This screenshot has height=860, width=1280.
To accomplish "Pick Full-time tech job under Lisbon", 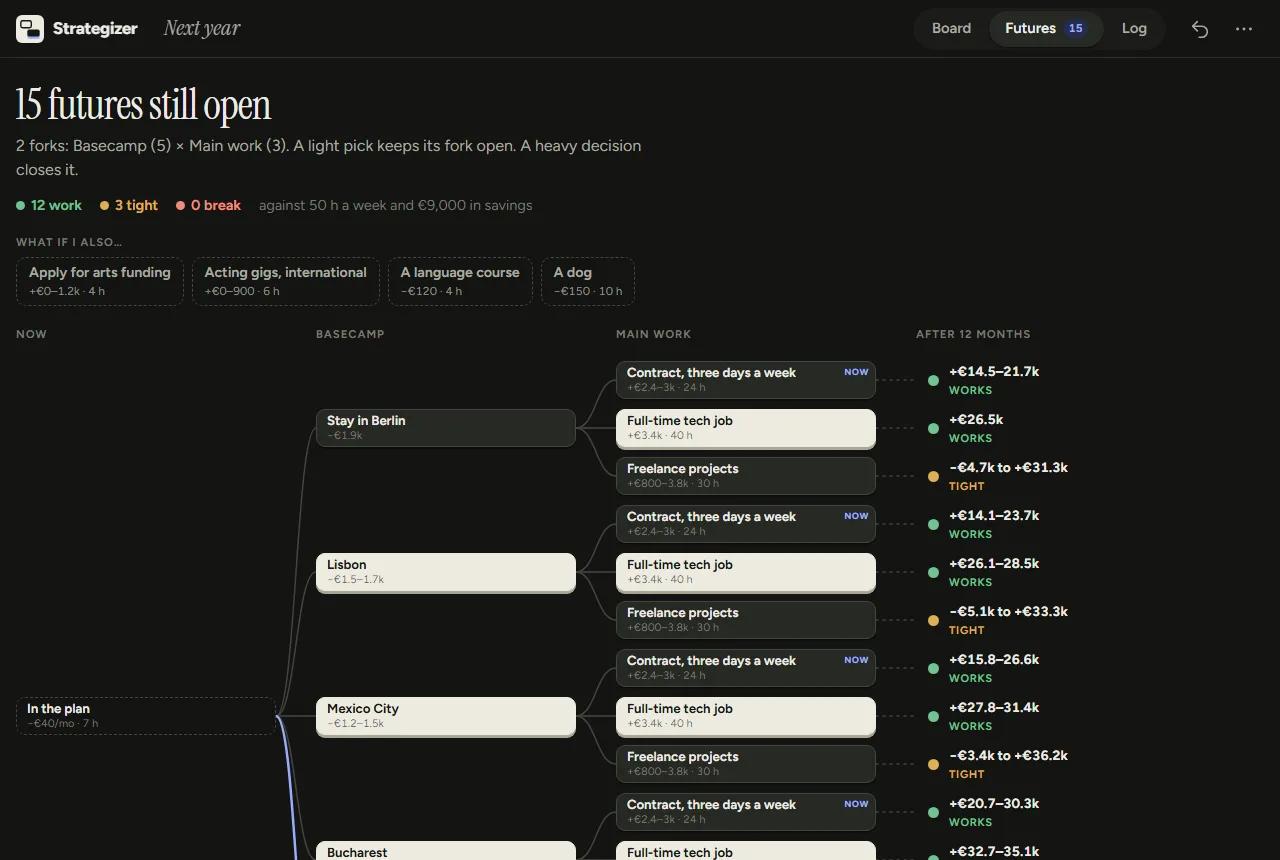I will [x=746, y=572].
